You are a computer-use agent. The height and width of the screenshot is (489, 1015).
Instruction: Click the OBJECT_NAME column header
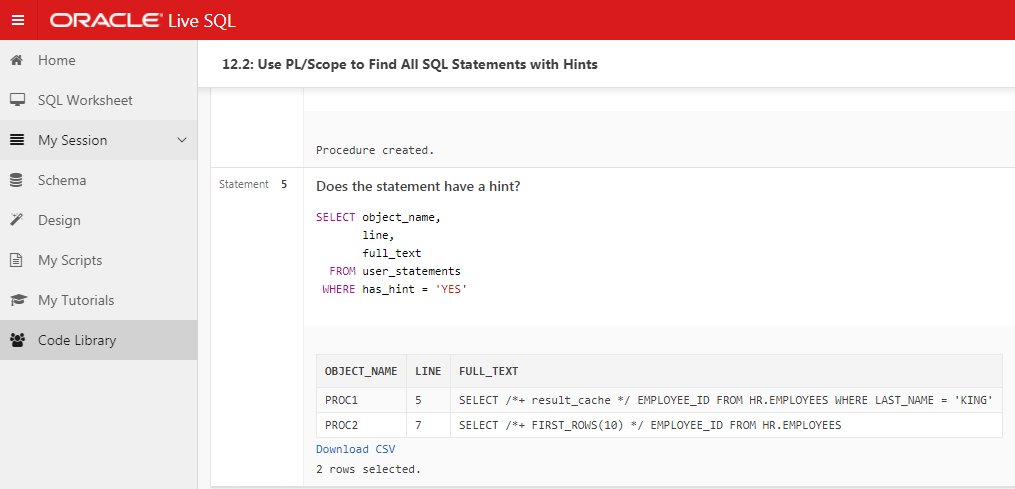click(361, 371)
